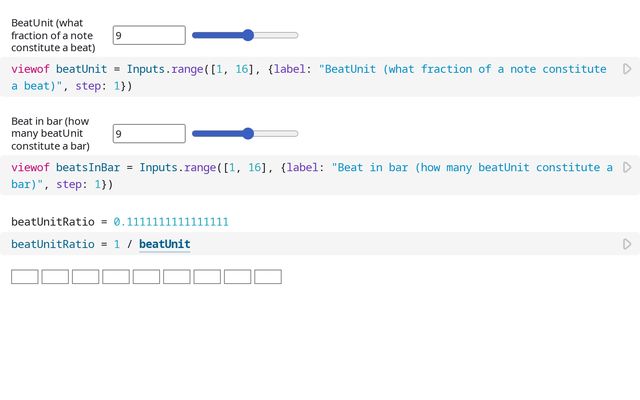Viewport: 640px width, 400px height.
Task: Toggle the first beat box
Action: [25, 277]
